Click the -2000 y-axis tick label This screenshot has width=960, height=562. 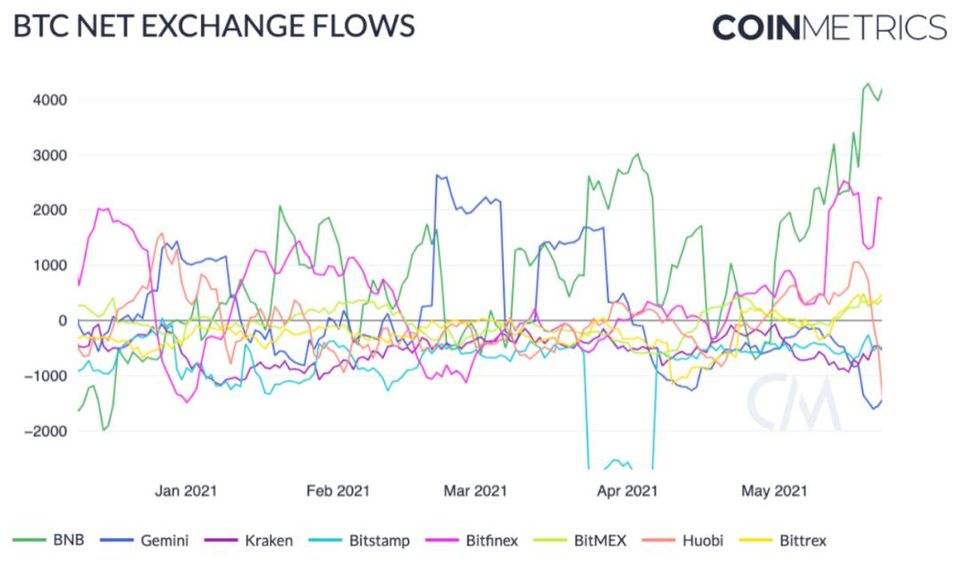pyautogui.click(x=45, y=431)
